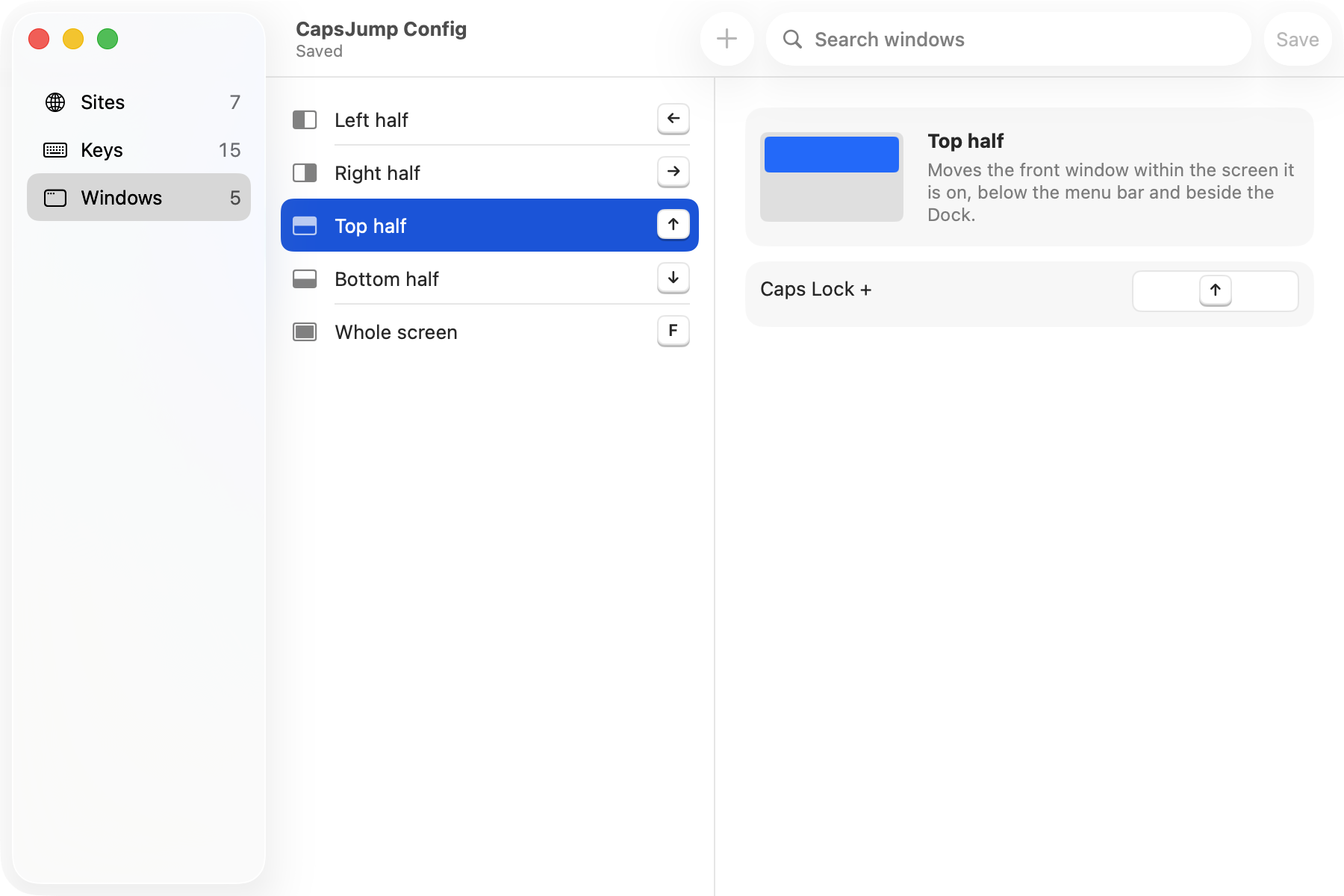Viewport: 1344px width, 896px height.
Task: Focus the Search windows field
Action: click(1009, 39)
